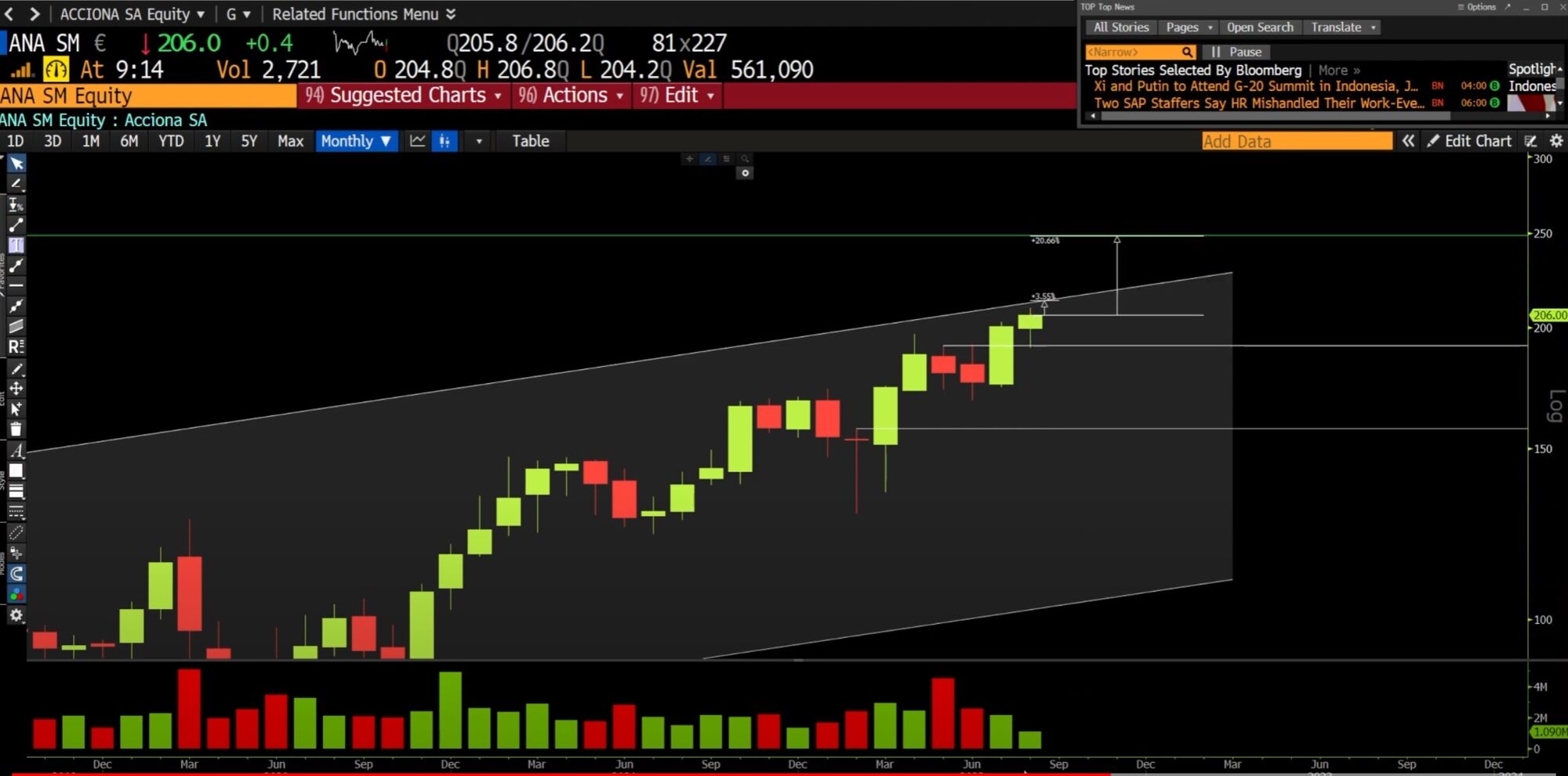Go forward with right arrow
Viewport: 1568px width, 776px height.
34,14
